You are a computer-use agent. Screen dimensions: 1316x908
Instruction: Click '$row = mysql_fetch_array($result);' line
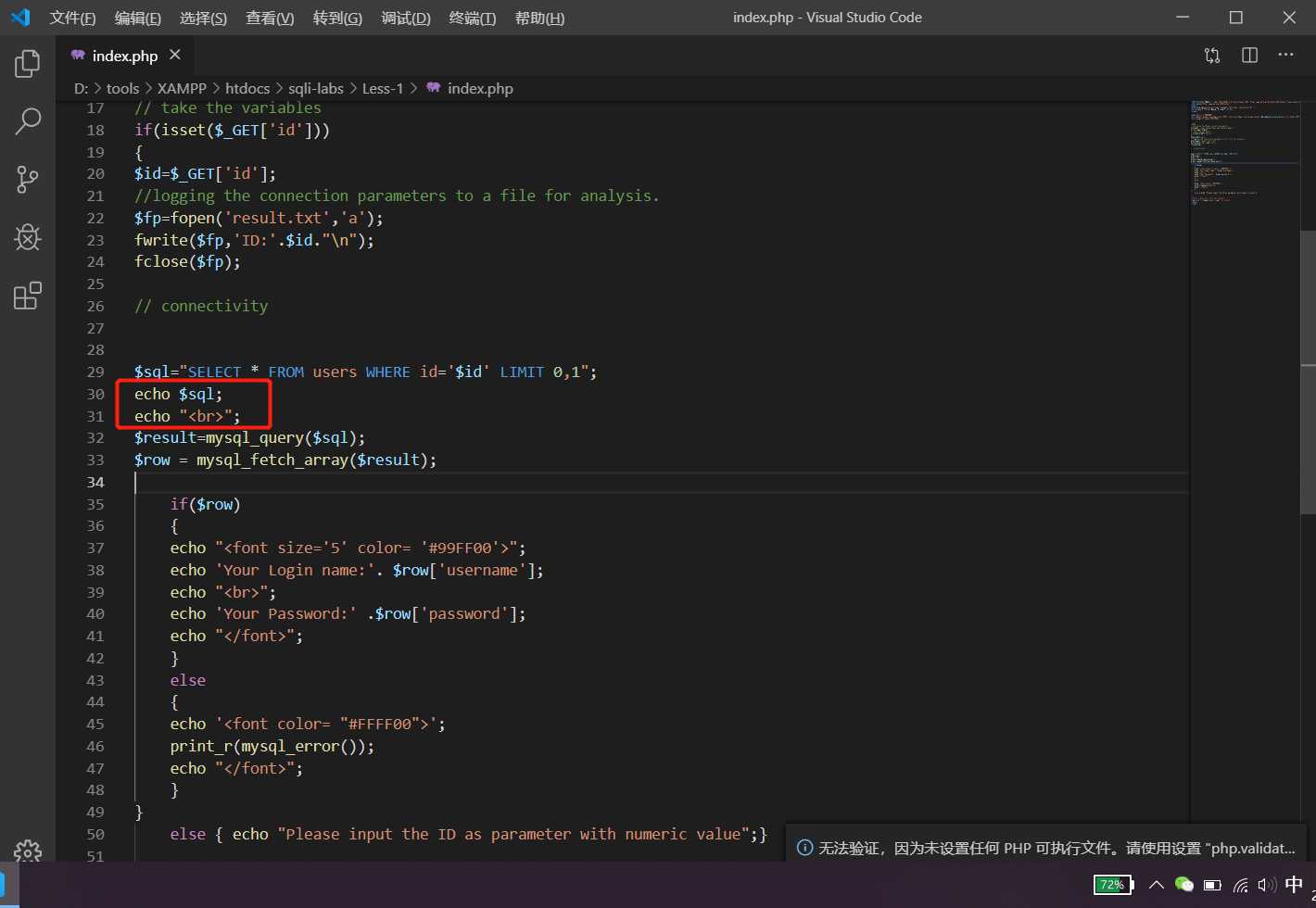[x=285, y=460]
